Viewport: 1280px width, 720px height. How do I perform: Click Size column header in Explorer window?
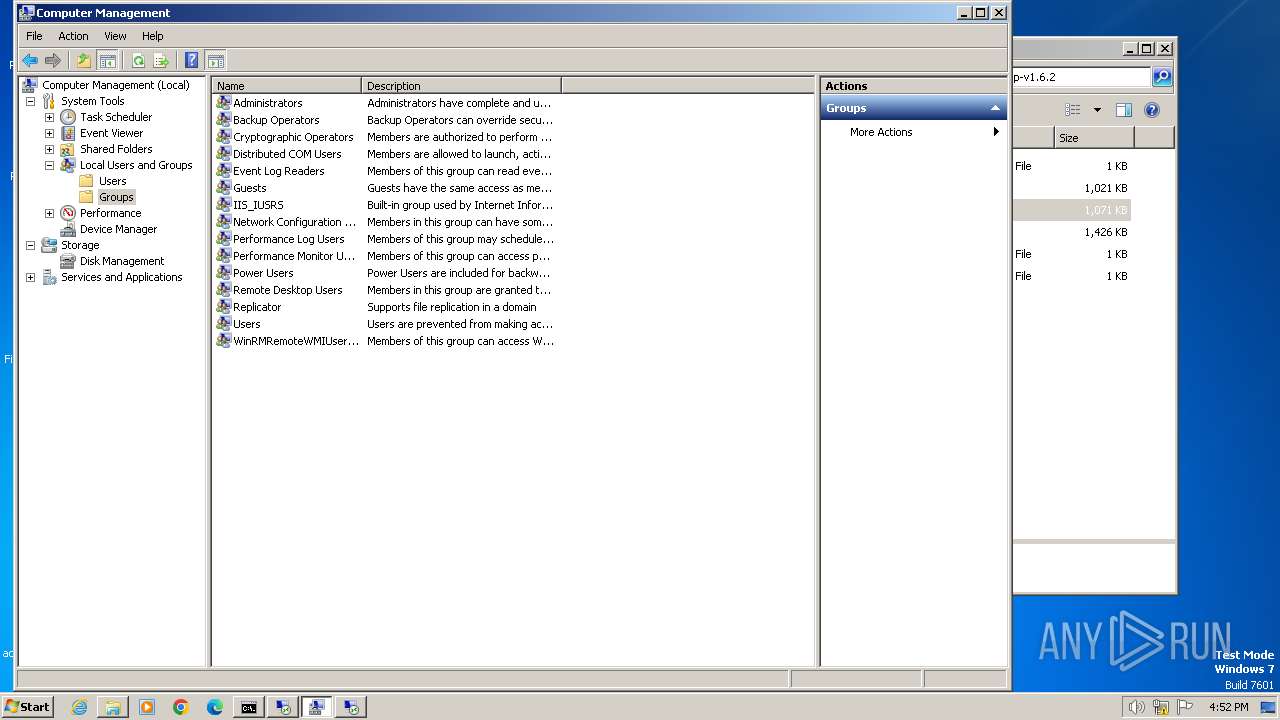click(1094, 138)
